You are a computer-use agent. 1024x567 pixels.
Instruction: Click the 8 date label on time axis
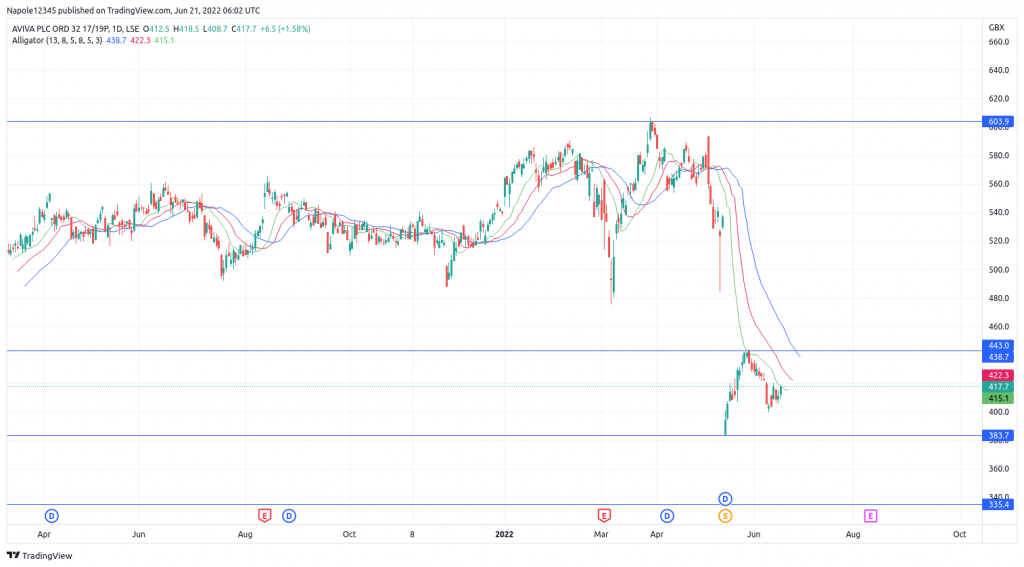[x=412, y=534]
